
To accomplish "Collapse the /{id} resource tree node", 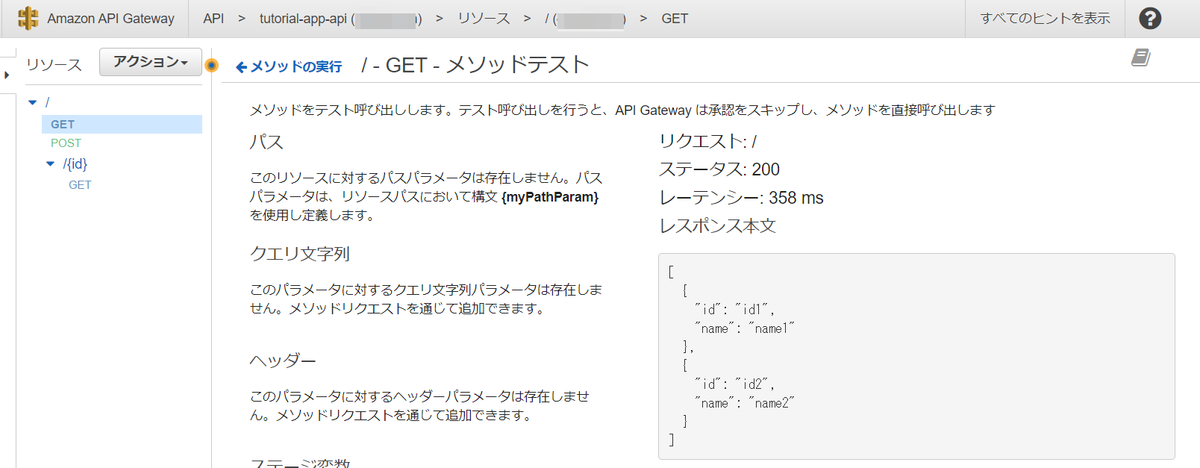I will click(x=51, y=164).
